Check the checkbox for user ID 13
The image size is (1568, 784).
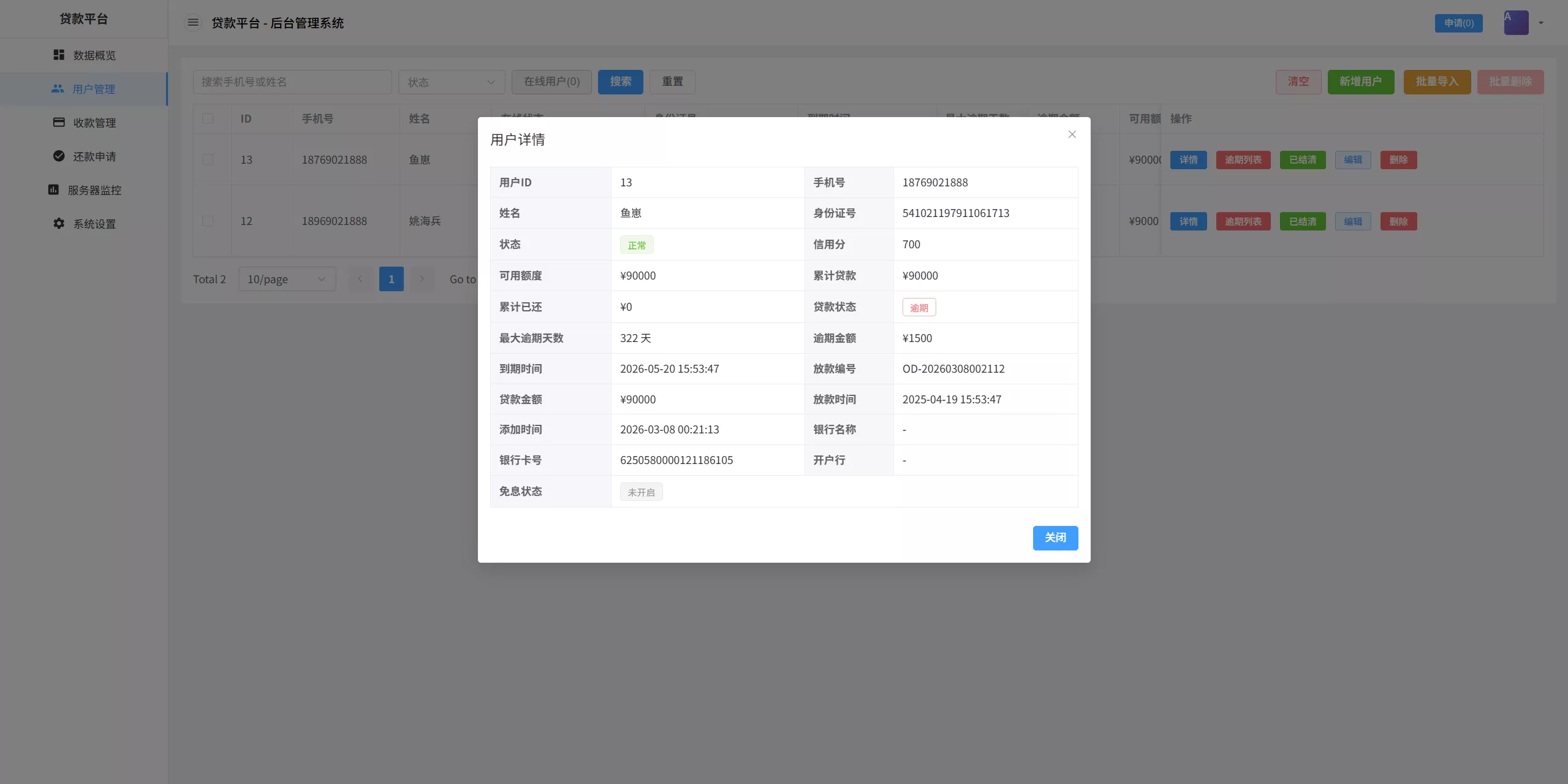[x=208, y=159]
